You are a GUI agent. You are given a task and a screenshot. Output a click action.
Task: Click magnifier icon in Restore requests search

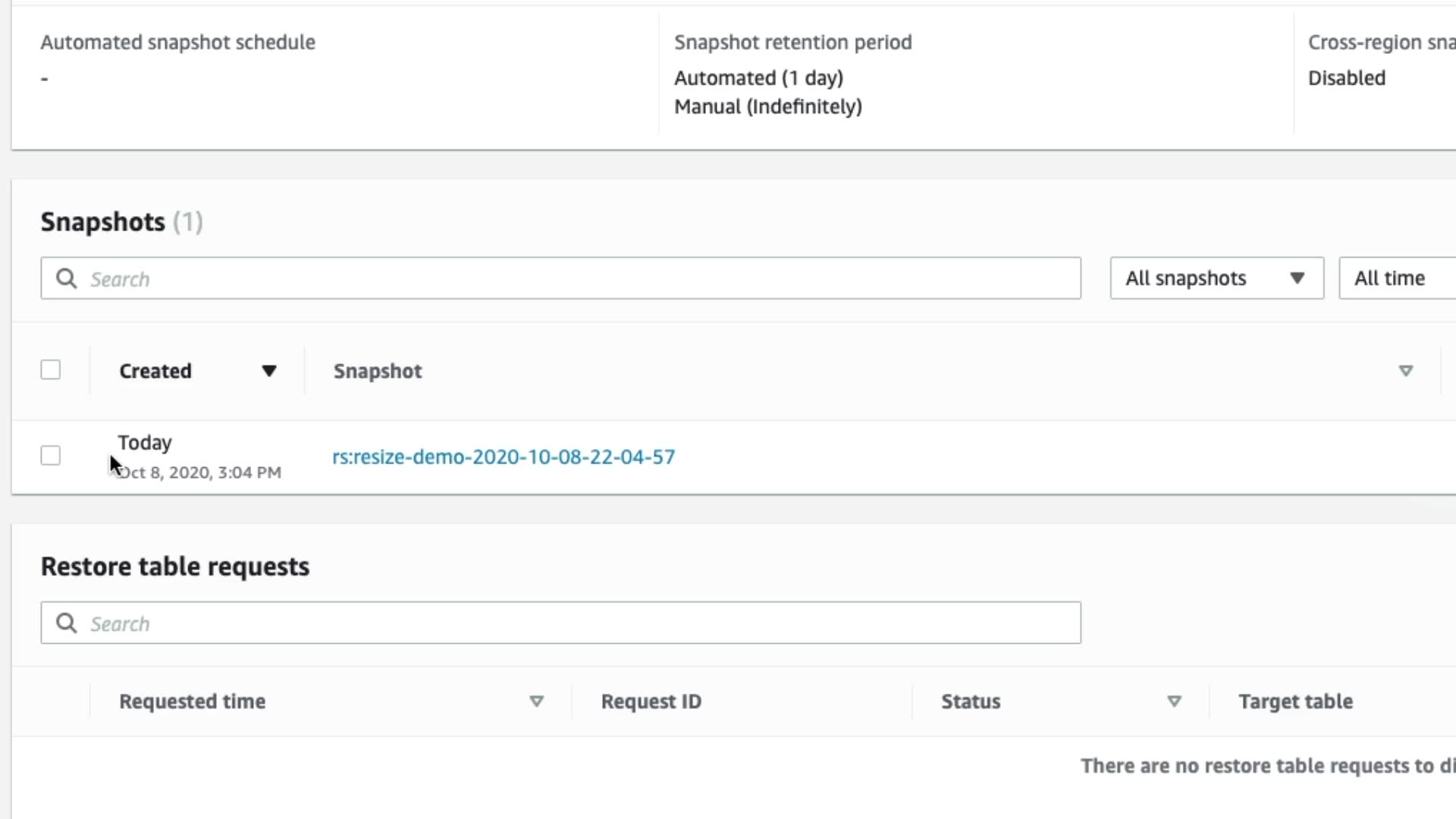point(67,623)
